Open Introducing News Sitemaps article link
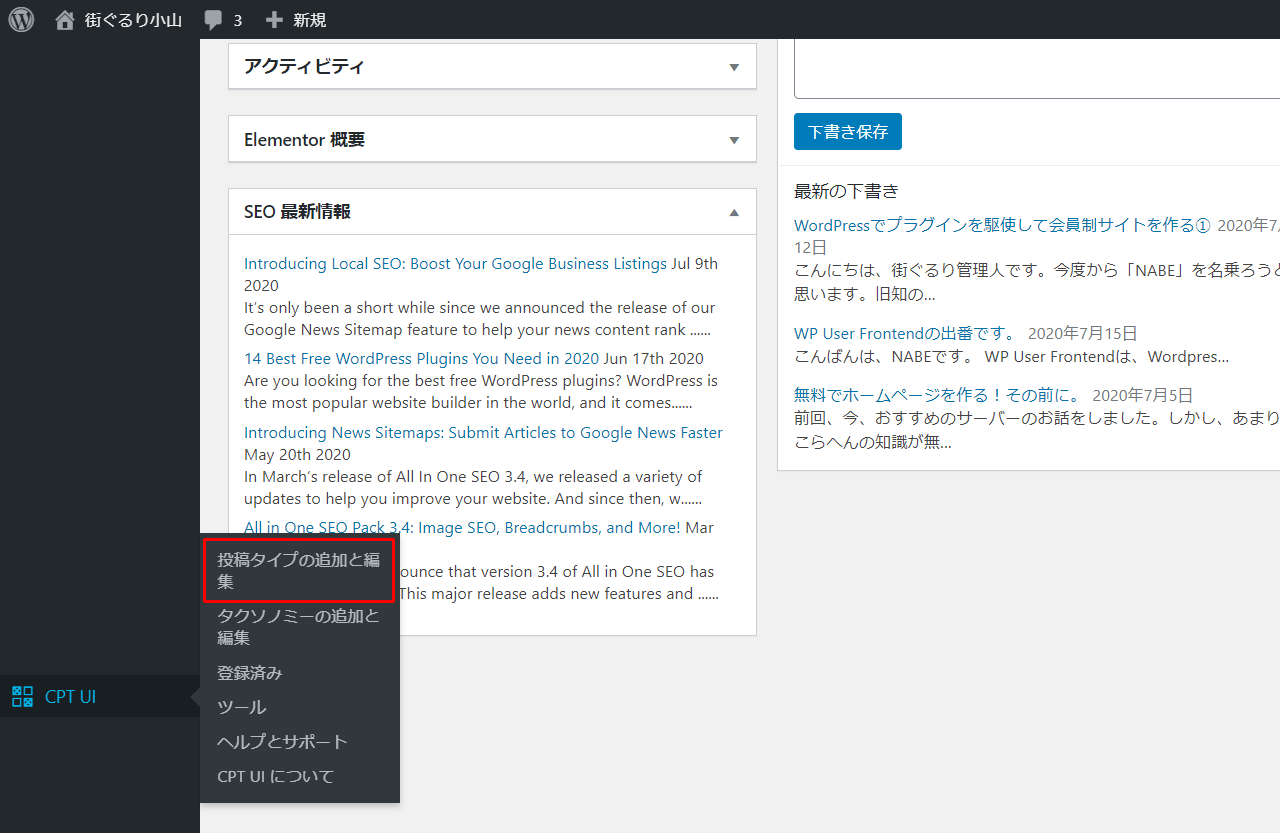Viewport: 1280px width, 833px height. click(483, 433)
